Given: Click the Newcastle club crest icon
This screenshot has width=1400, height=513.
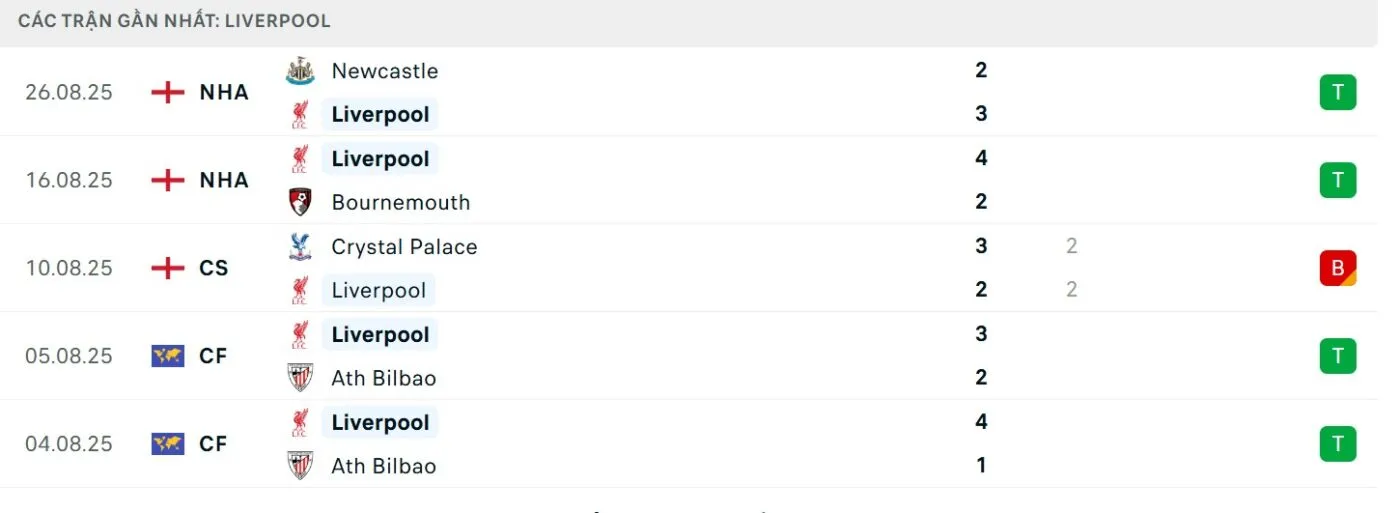Looking at the screenshot, I should coord(300,71).
